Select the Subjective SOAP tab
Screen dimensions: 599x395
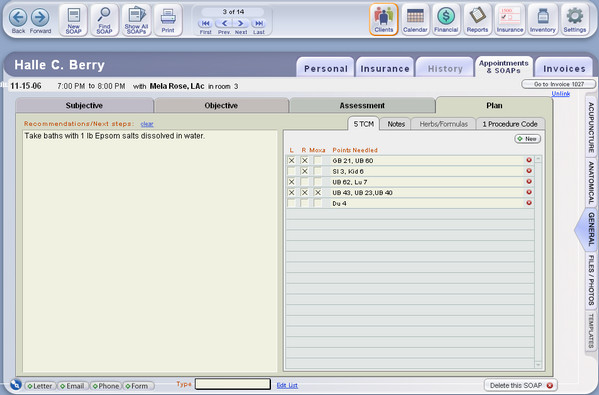pyautogui.click(x=84, y=105)
